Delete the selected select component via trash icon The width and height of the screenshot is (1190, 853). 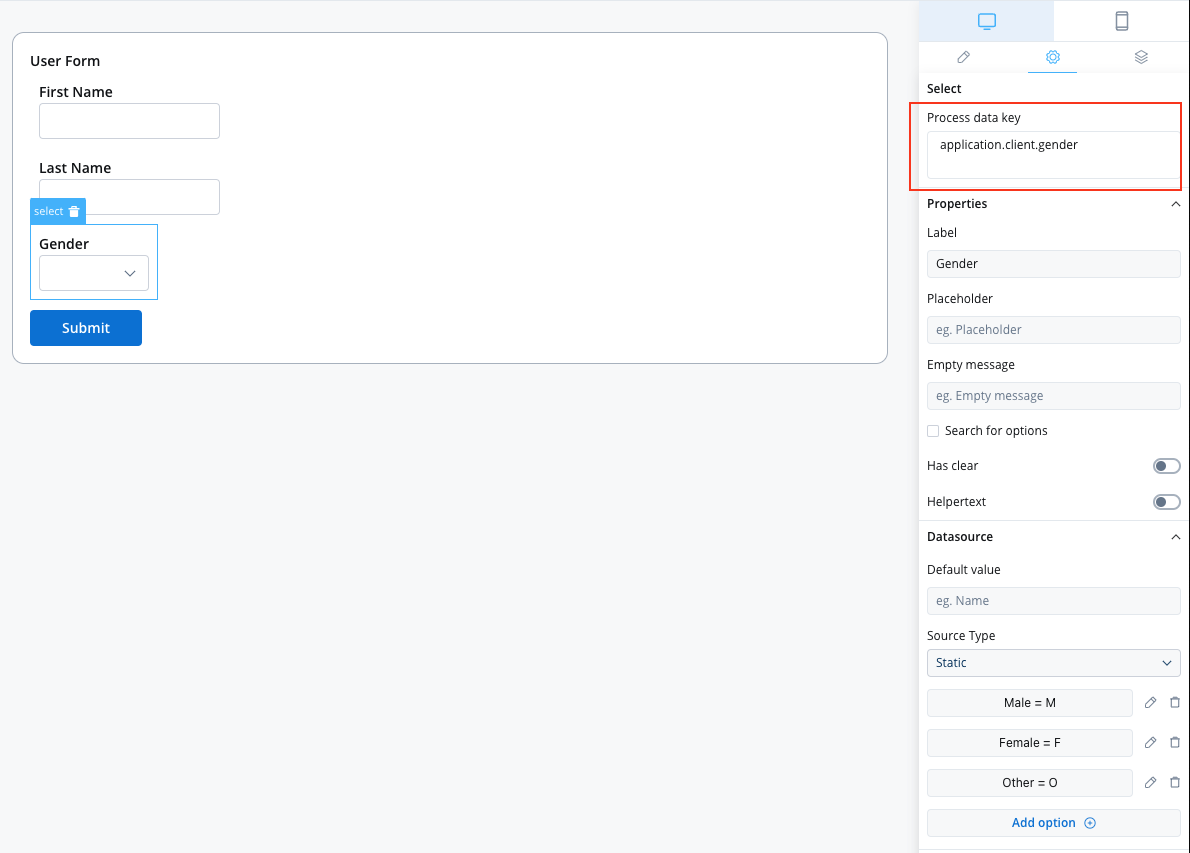click(x=74, y=212)
